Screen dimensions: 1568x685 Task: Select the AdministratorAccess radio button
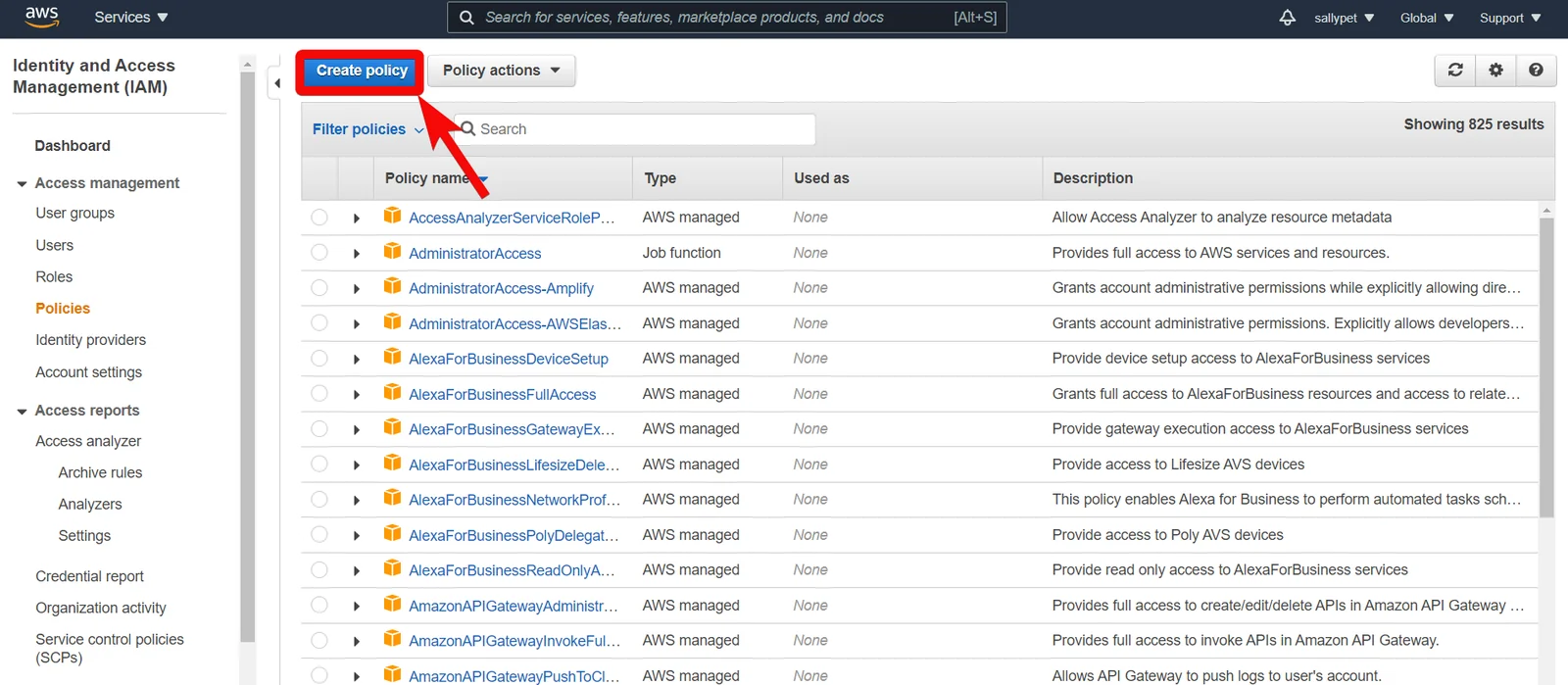pyautogui.click(x=319, y=252)
